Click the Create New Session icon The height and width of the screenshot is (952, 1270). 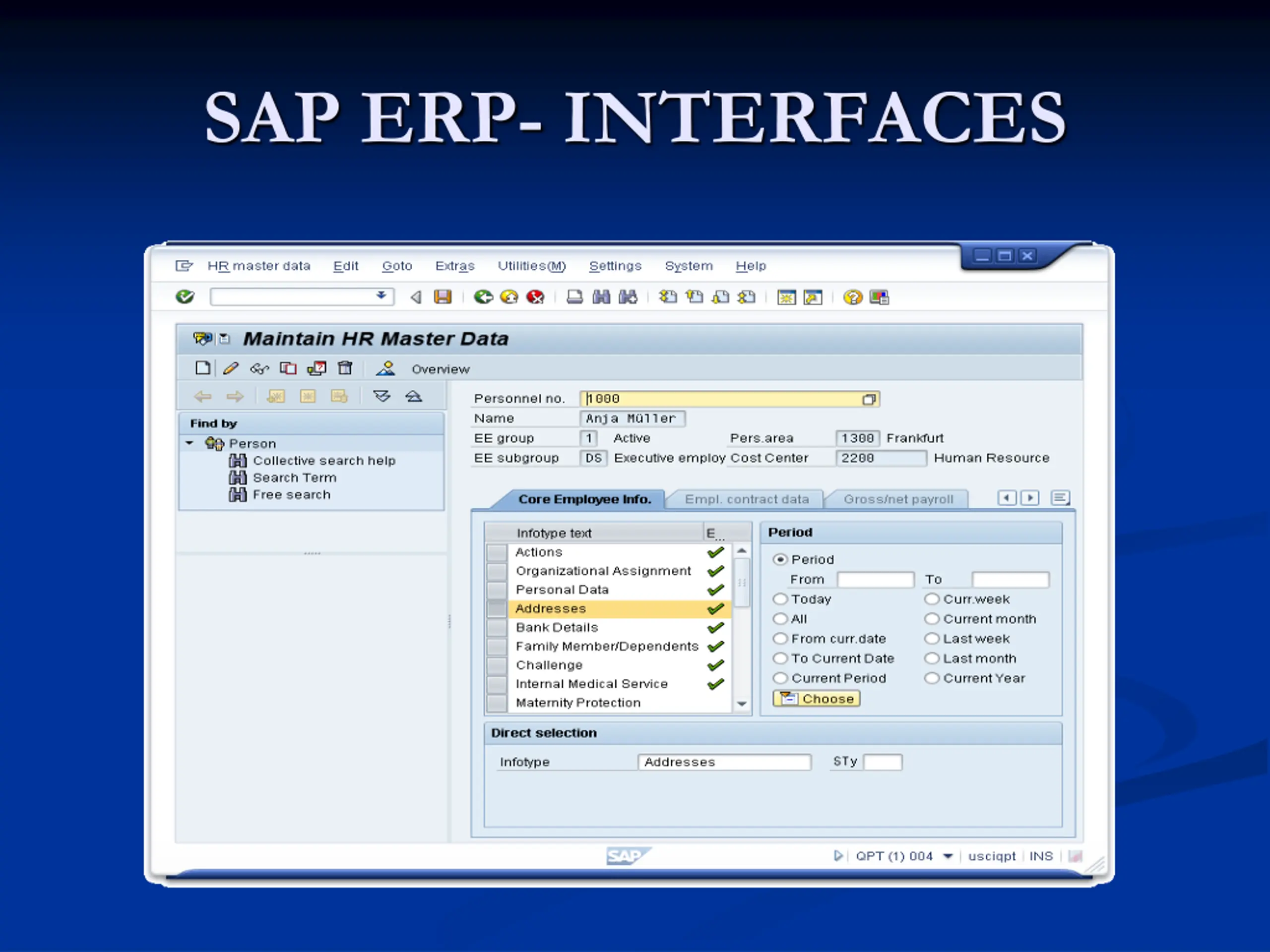tap(787, 297)
